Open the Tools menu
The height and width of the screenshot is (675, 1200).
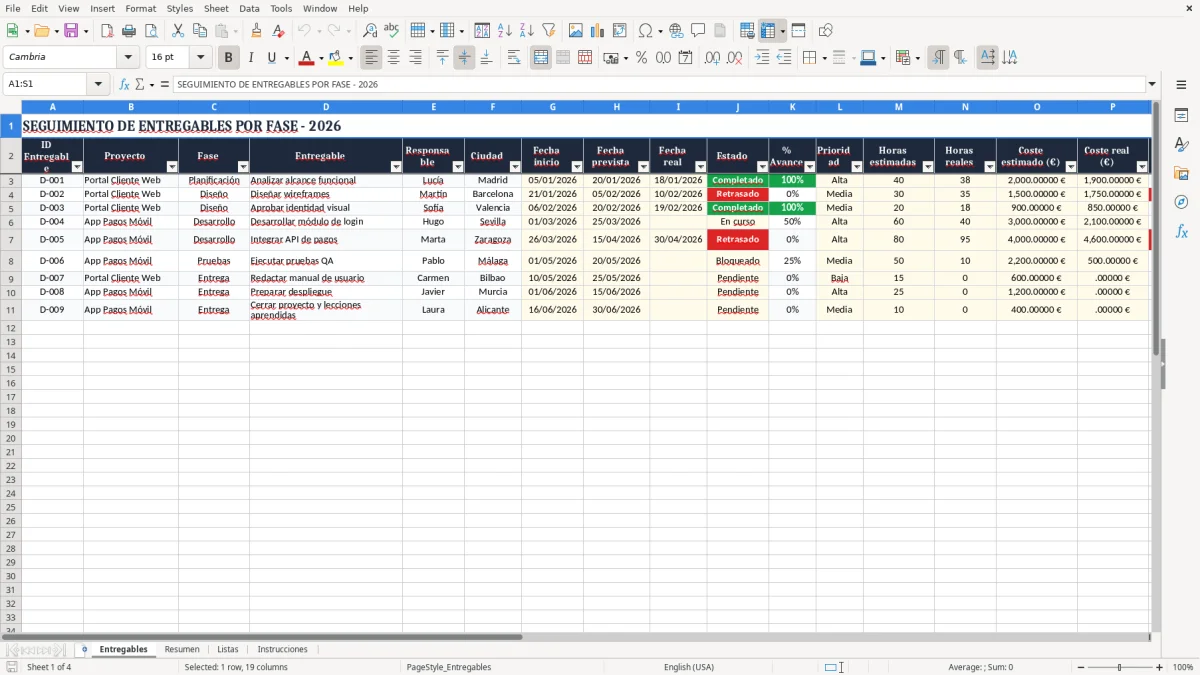pos(281,8)
